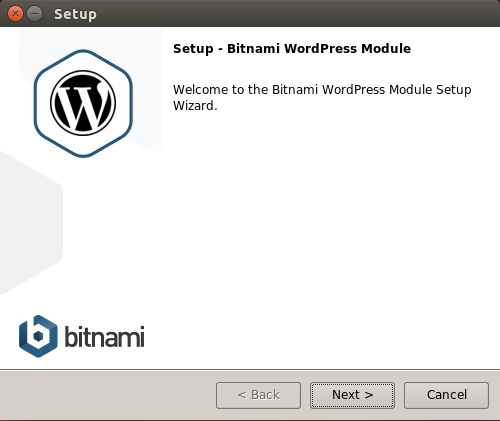The width and height of the screenshot is (500, 421).
Task: Click the empty grey footer left of Back button
Action: [x=107, y=395]
